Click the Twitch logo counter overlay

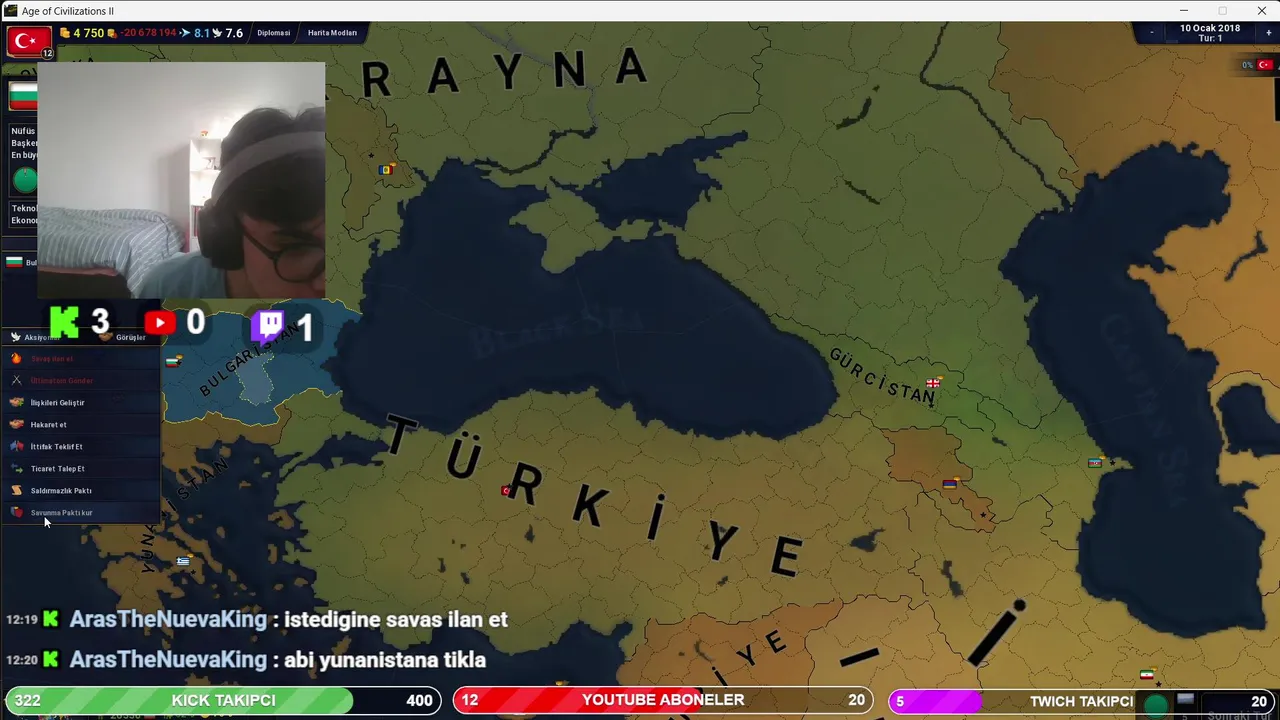(268, 326)
